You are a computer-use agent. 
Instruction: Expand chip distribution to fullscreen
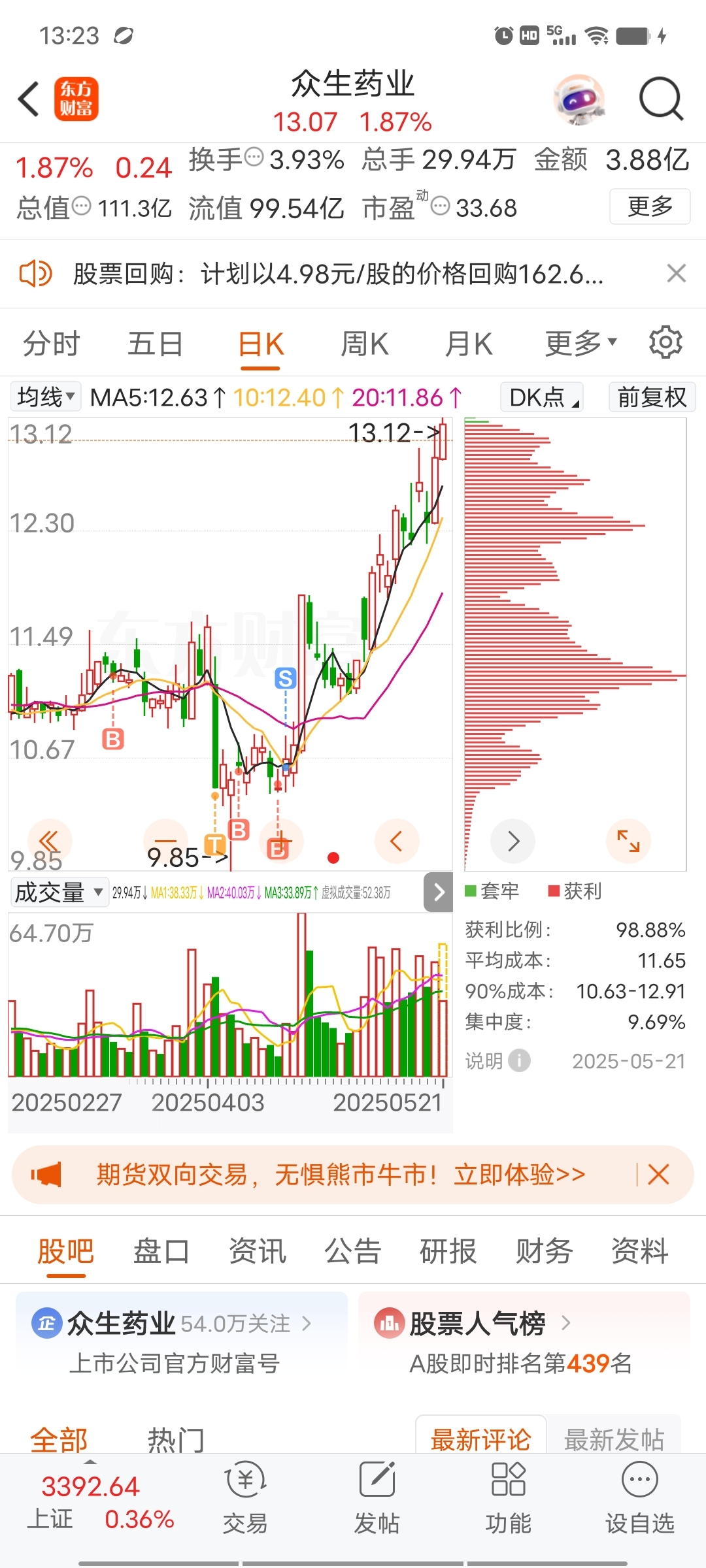click(628, 841)
